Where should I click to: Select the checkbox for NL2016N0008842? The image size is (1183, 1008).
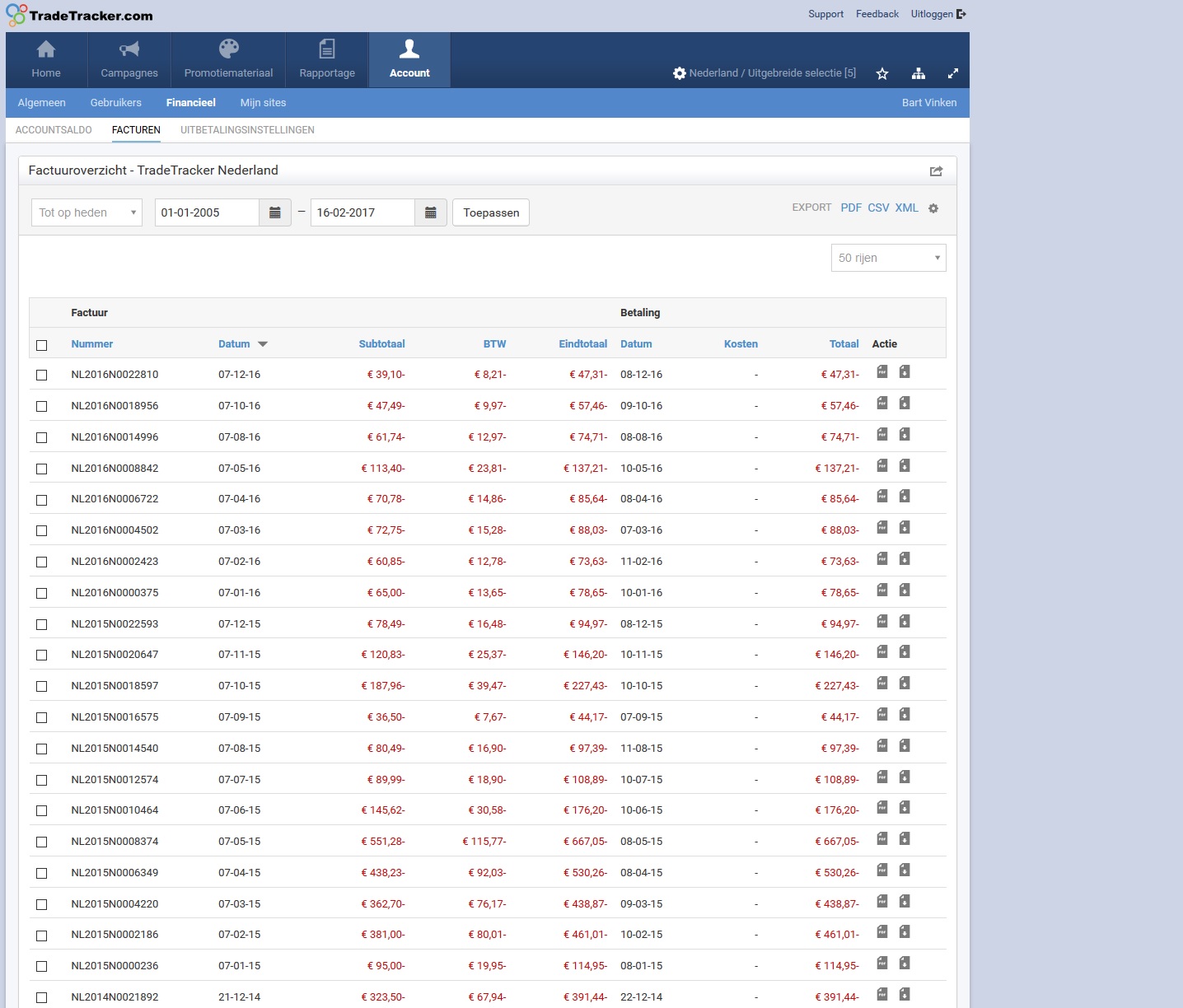[x=42, y=469]
